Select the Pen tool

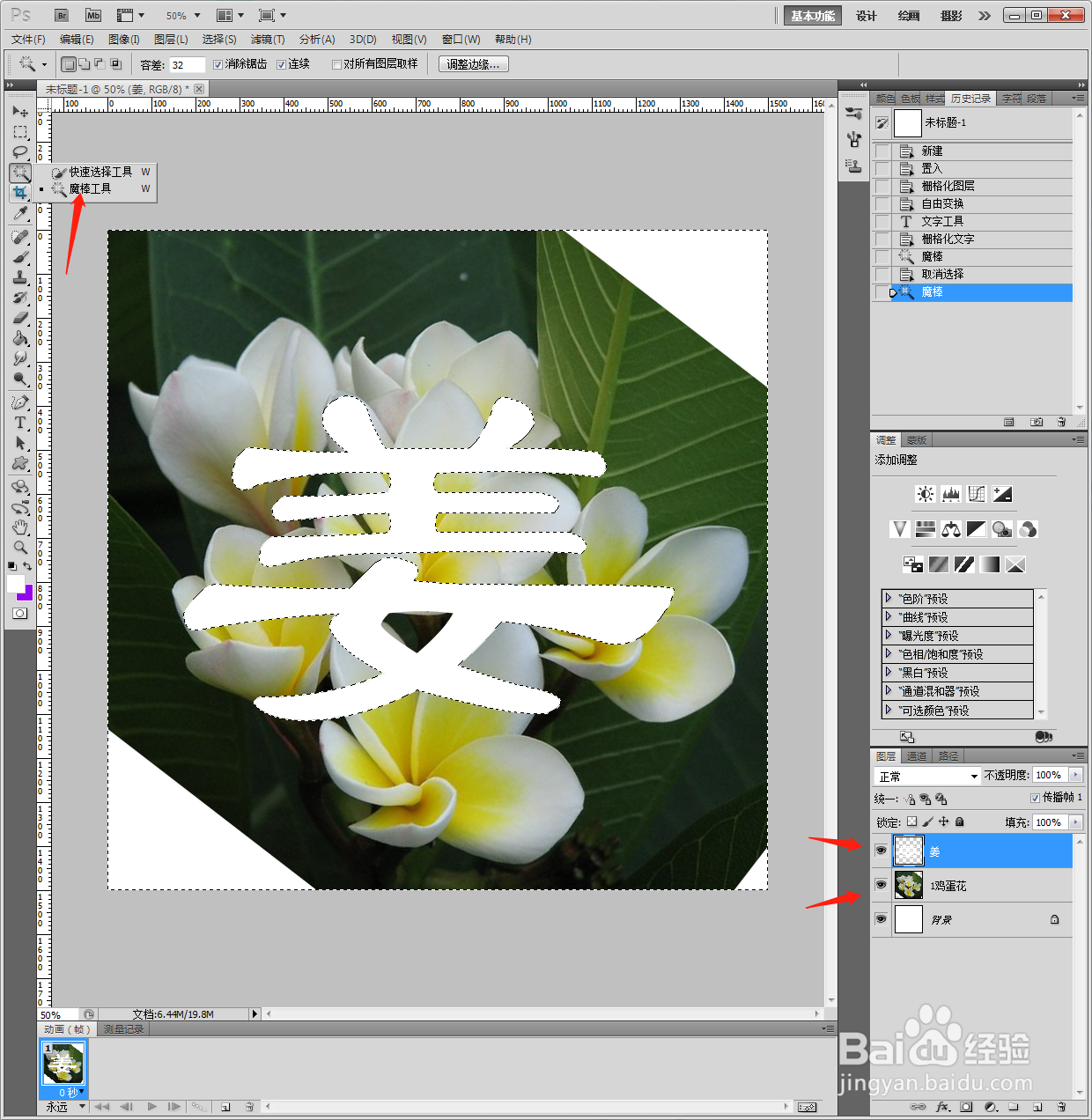click(x=20, y=402)
